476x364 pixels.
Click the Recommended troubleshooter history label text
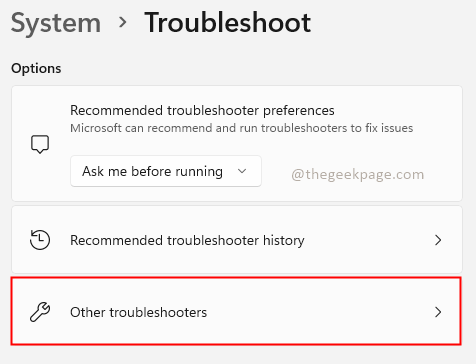click(187, 240)
